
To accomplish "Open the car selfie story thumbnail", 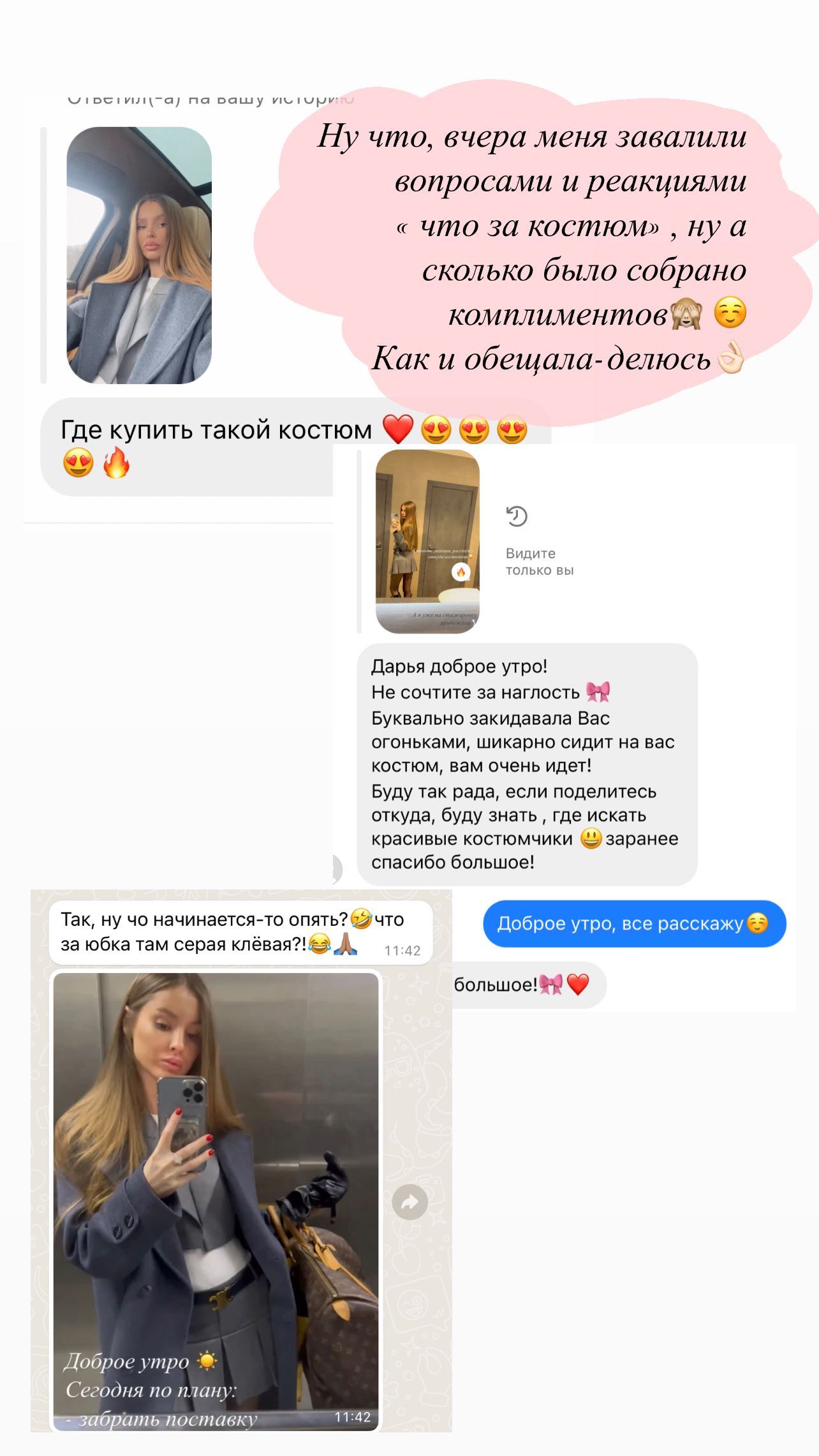I will (x=139, y=255).
